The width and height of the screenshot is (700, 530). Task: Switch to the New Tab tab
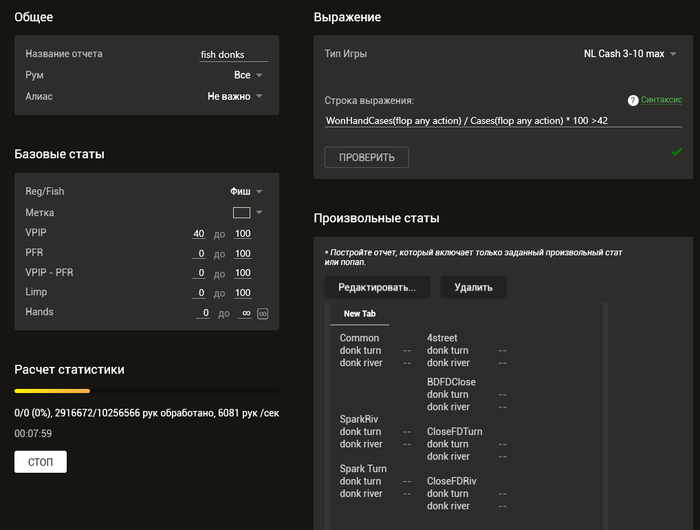pyautogui.click(x=359, y=314)
